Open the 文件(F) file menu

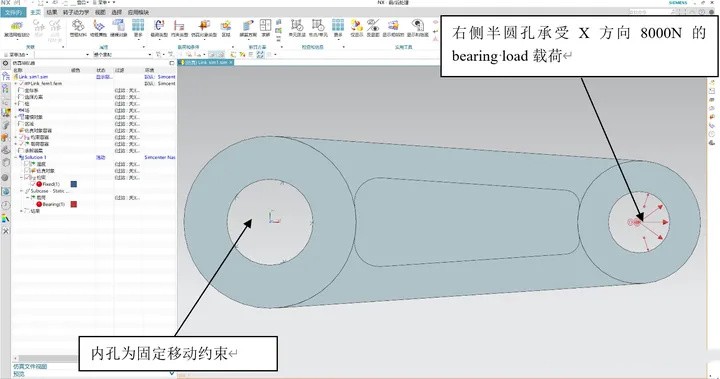click(x=14, y=12)
